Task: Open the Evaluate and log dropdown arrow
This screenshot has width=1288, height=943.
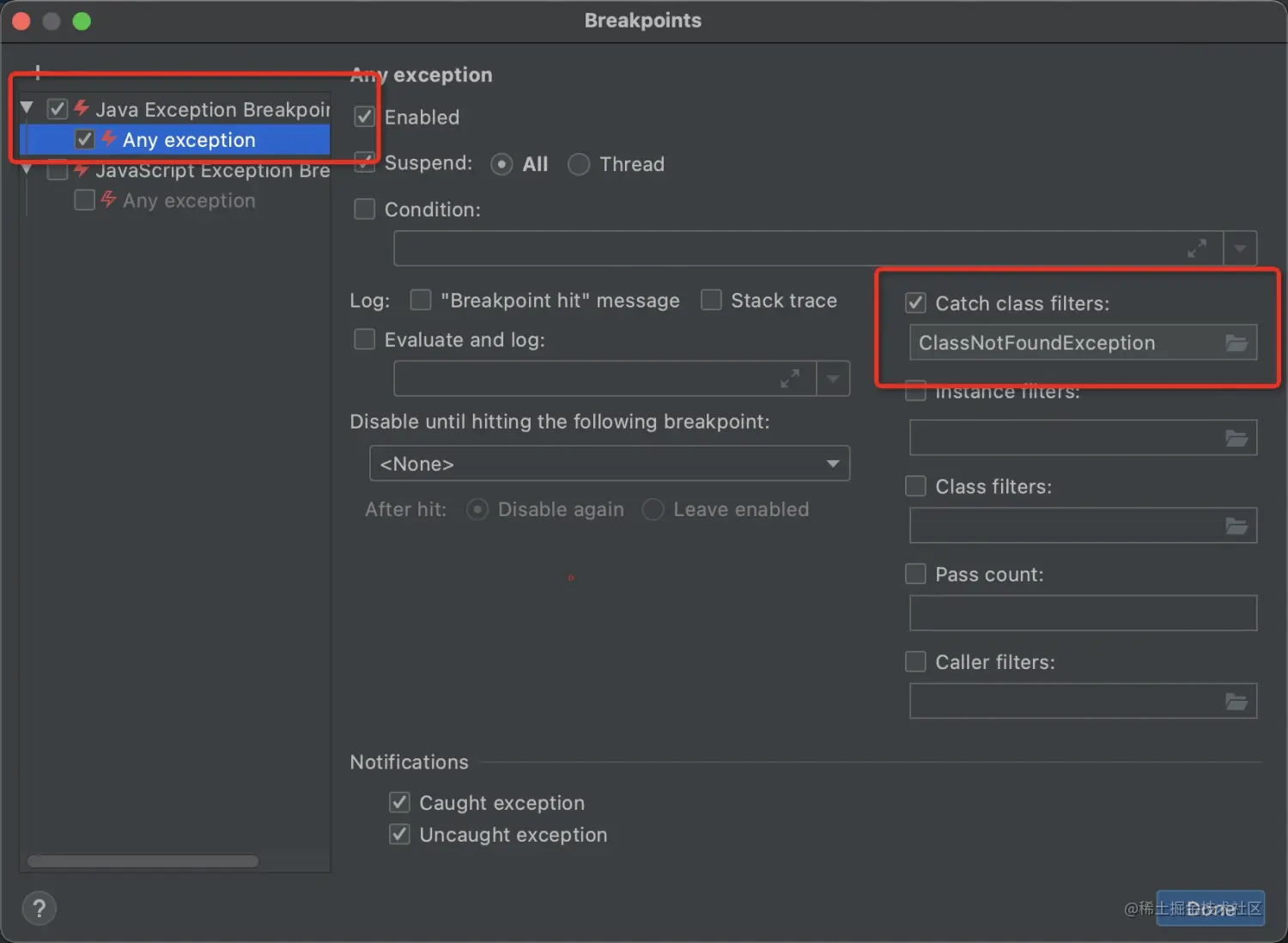Action: [x=833, y=379]
